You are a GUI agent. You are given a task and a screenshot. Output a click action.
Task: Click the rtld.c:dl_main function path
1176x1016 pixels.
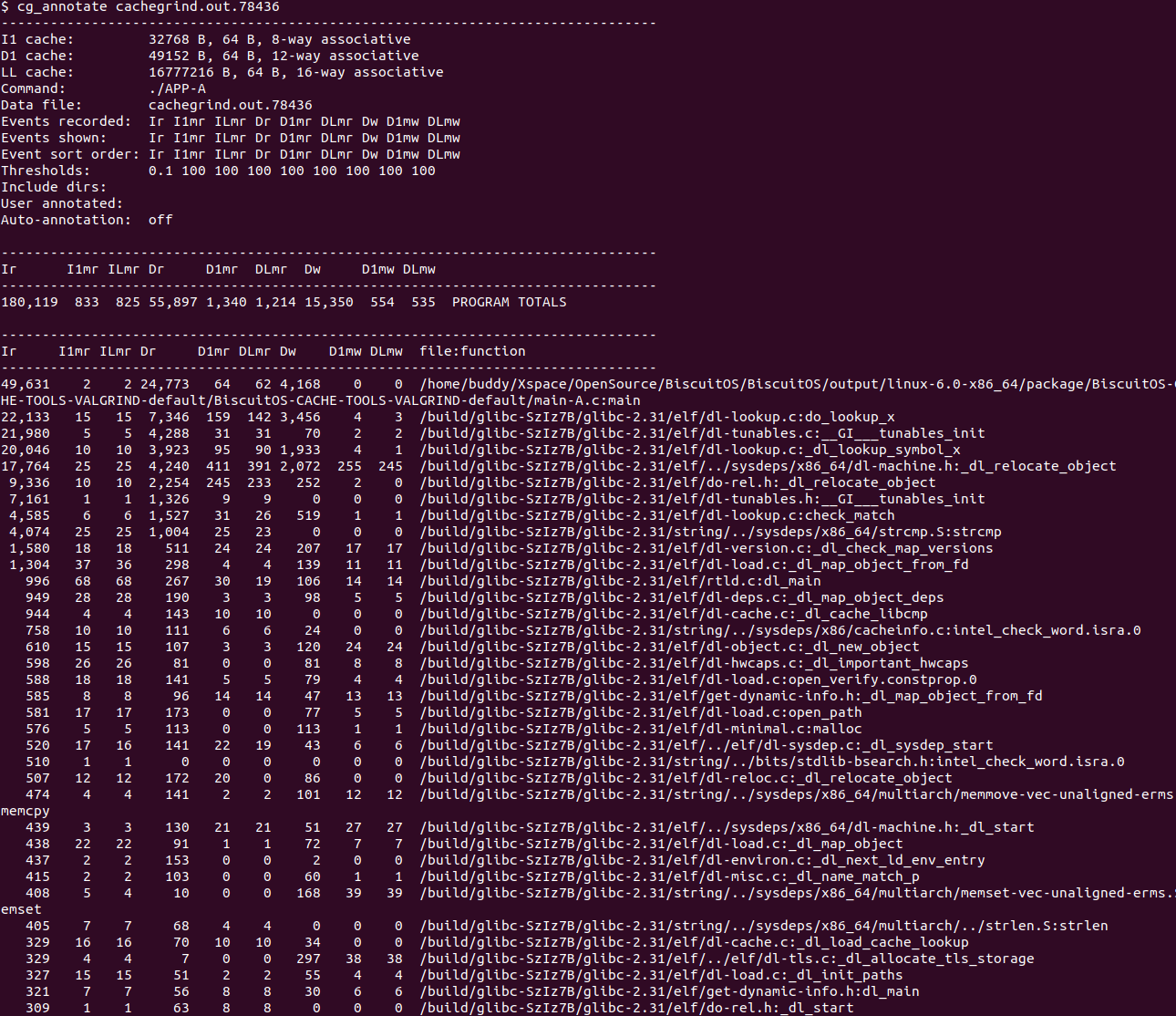coord(620,581)
